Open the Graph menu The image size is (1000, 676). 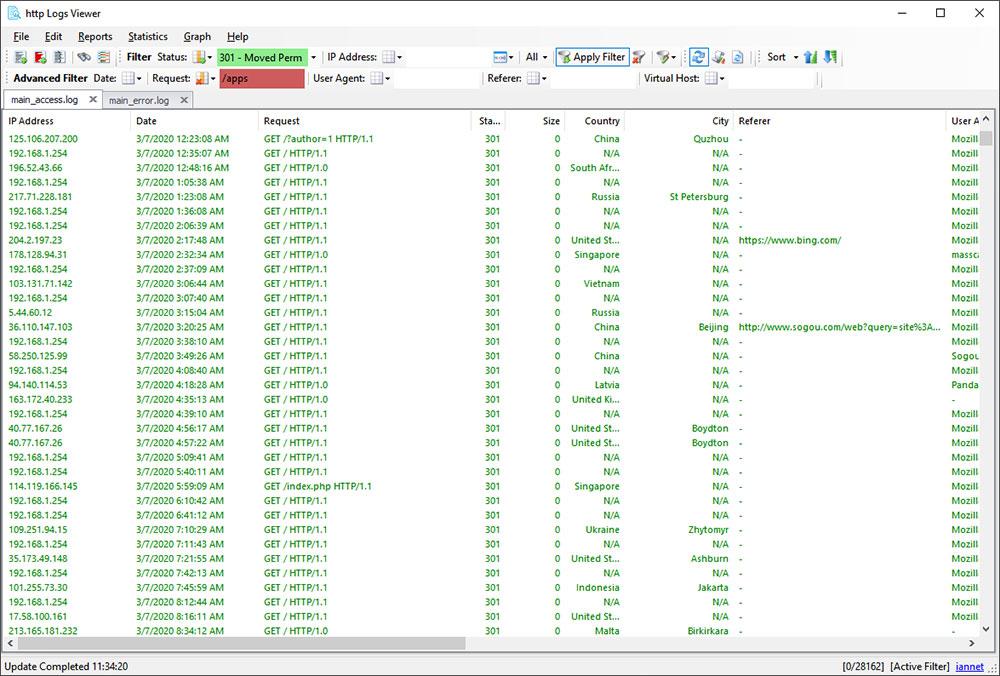pos(197,36)
